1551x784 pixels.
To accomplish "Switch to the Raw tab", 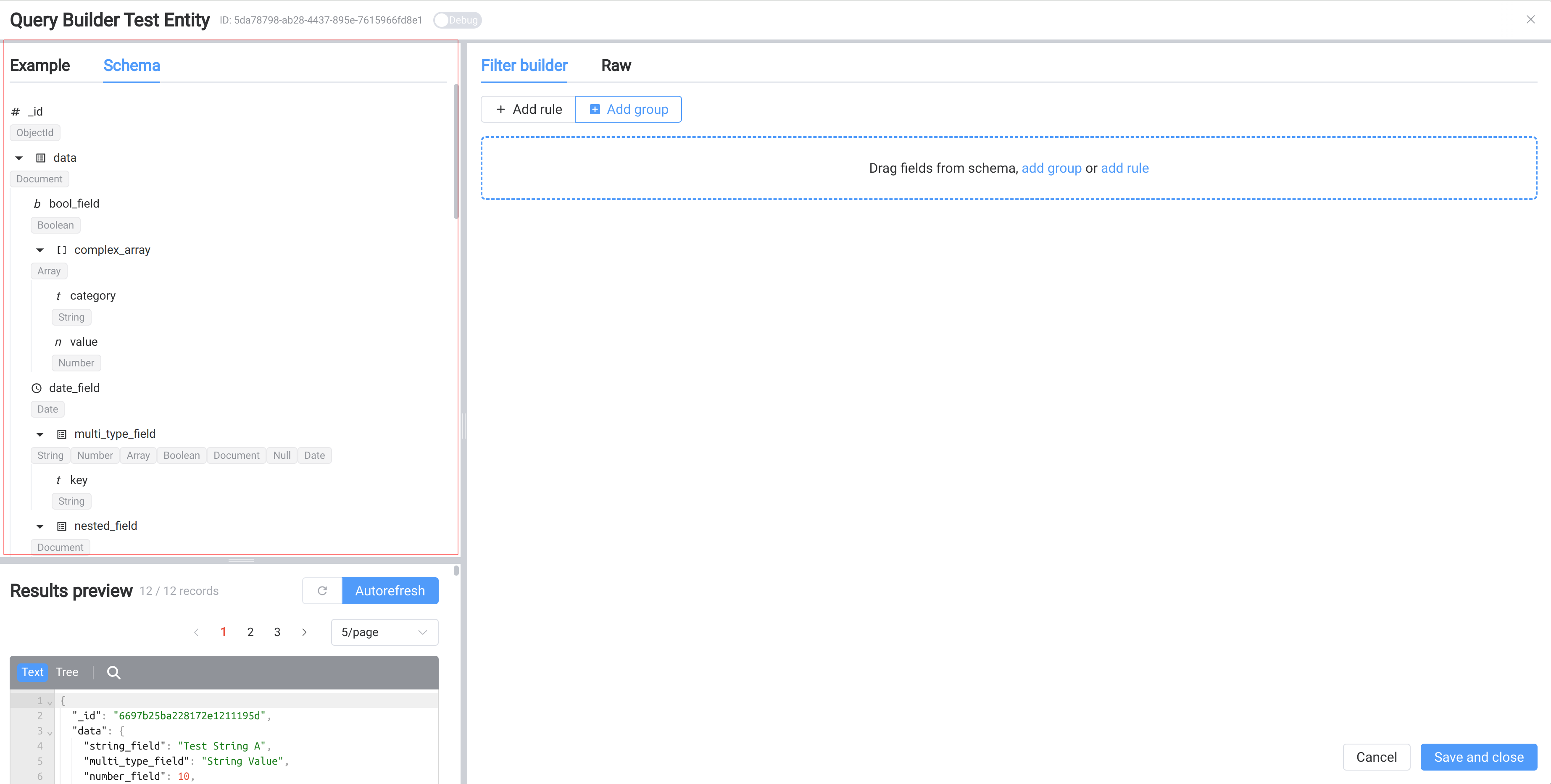I will point(615,65).
